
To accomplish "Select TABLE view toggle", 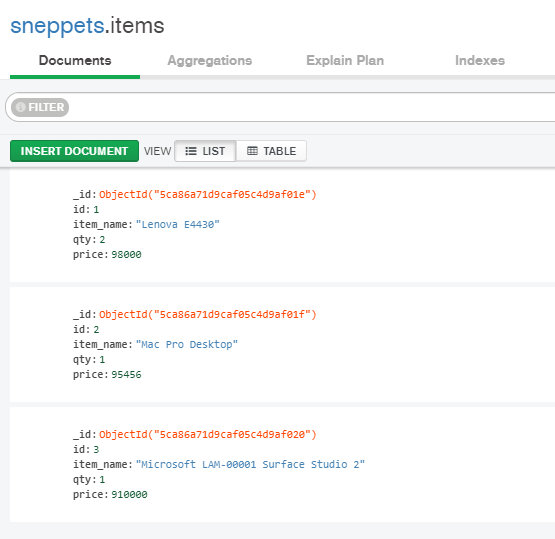I will 271,151.
